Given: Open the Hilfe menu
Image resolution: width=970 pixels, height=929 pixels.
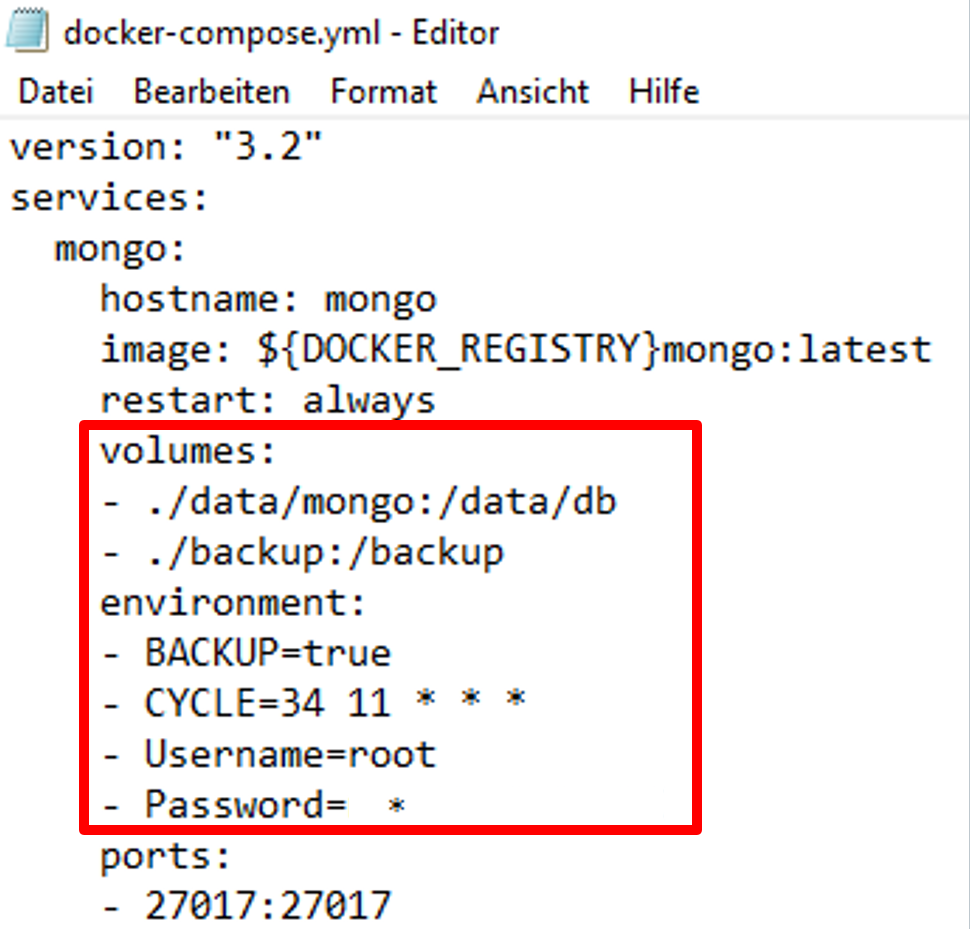Looking at the screenshot, I should 664,92.
